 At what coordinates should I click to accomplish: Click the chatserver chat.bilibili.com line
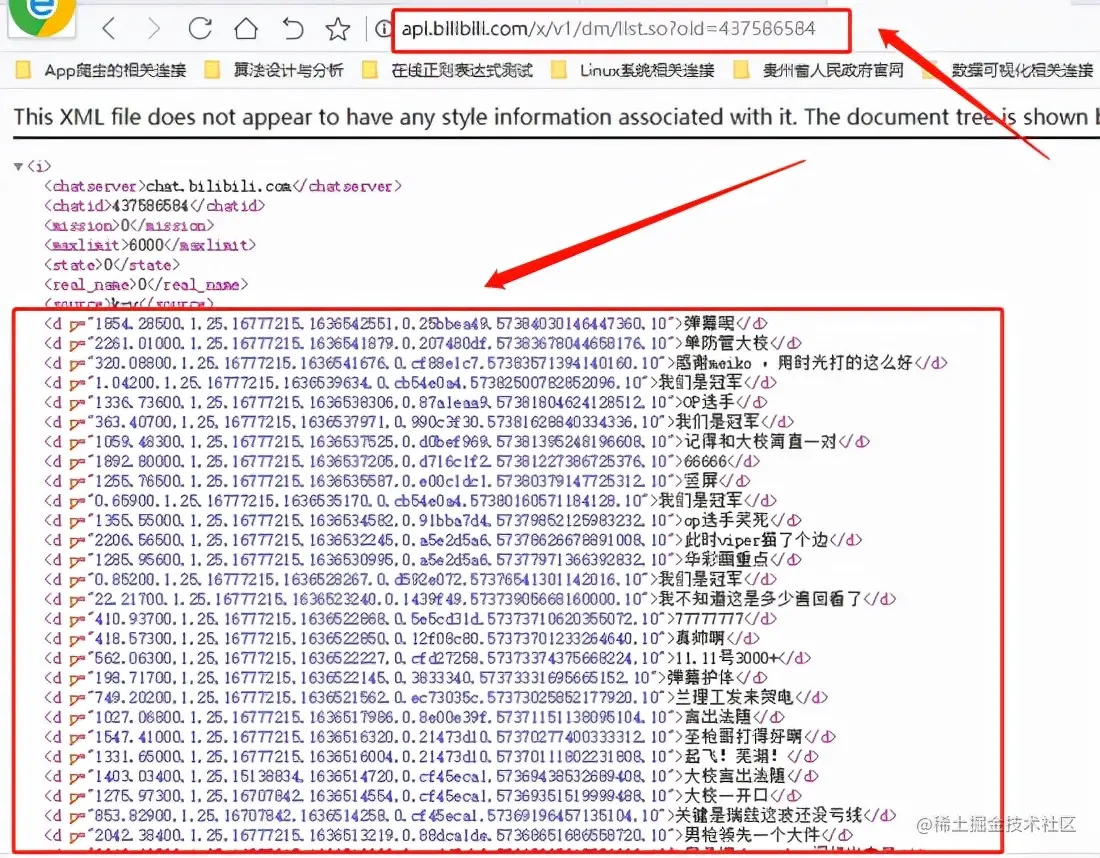[223, 186]
